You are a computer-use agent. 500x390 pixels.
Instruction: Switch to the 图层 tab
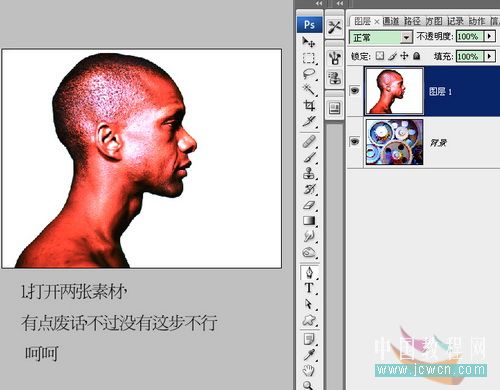(362, 21)
